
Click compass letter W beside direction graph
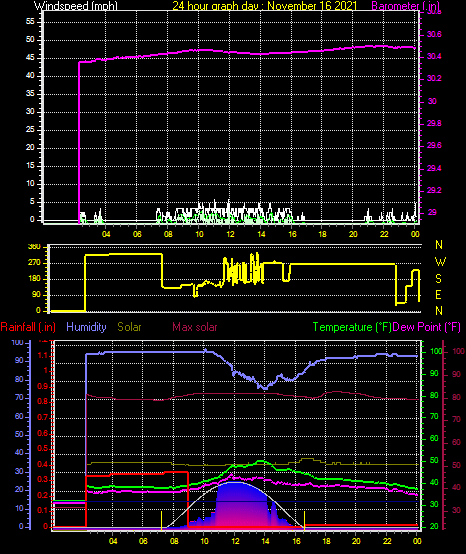[x=440, y=262]
